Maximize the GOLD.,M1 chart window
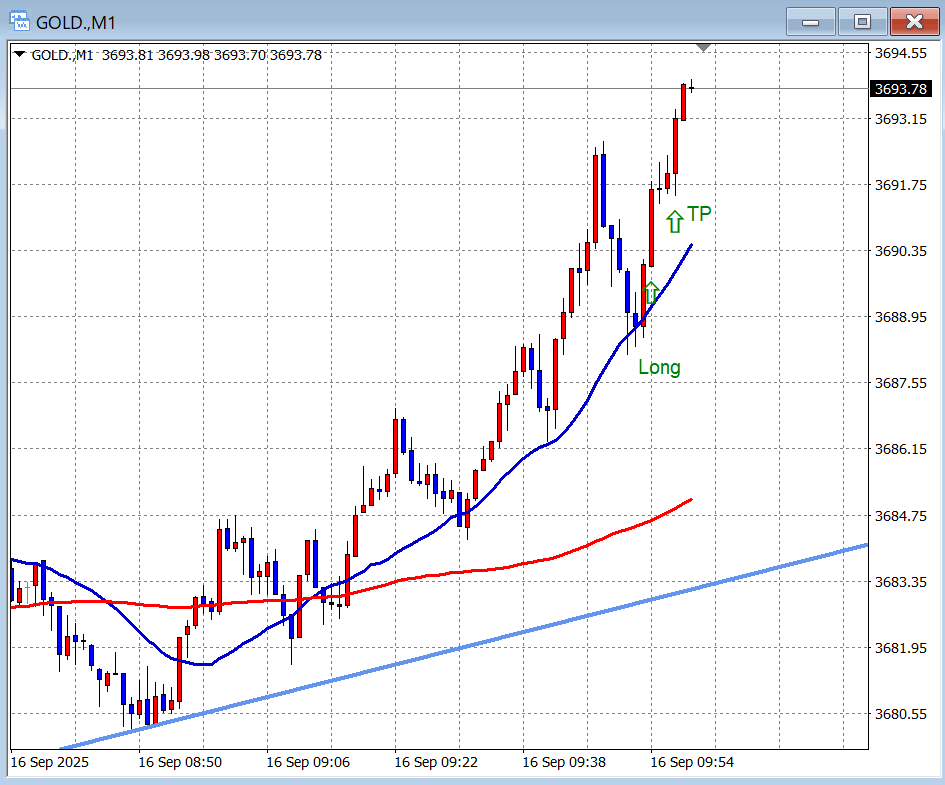 pos(862,21)
